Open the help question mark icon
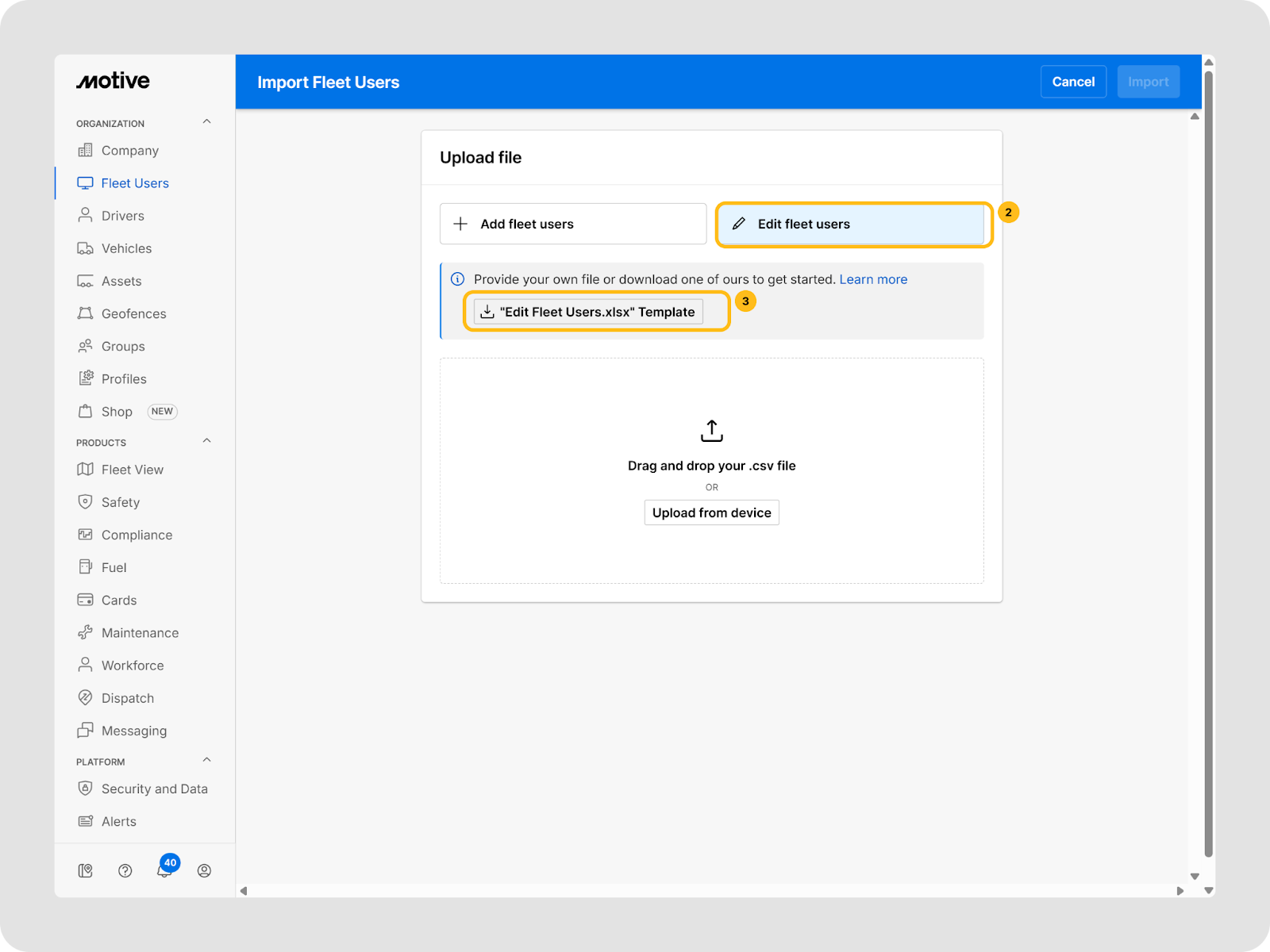This screenshot has width=1270, height=952. click(125, 871)
